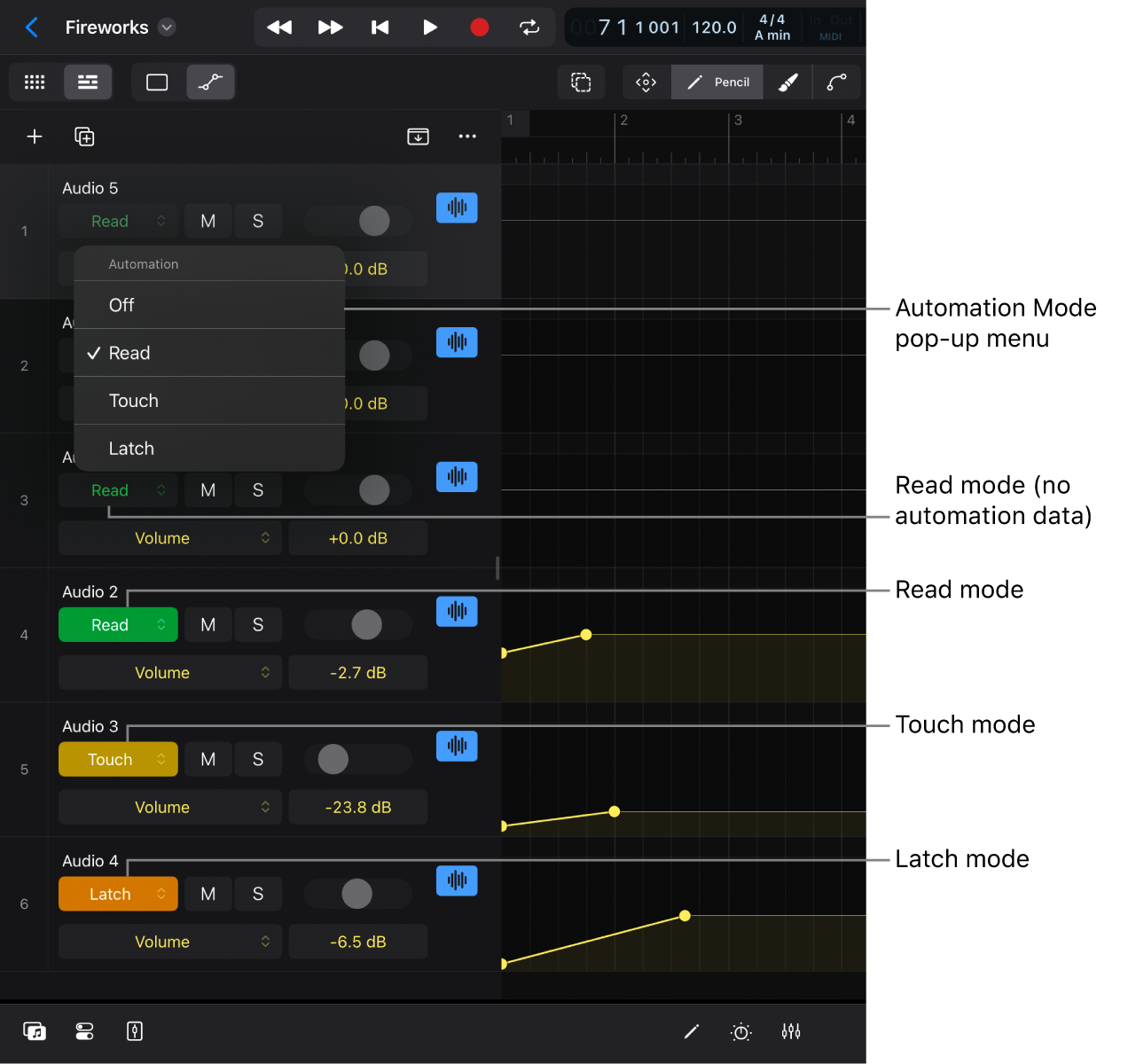Mute the Audio 2 track

[x=208, y=624]
